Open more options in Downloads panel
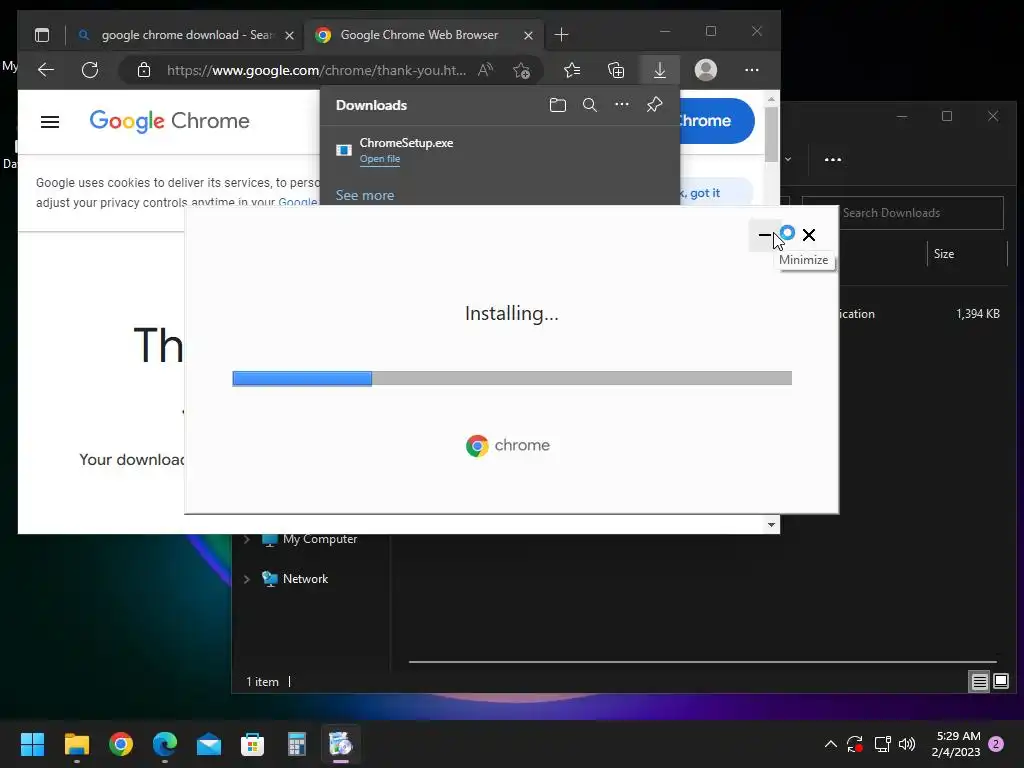Image resolution: width=1024 pixels, height=768 pixels. point(622,104)
